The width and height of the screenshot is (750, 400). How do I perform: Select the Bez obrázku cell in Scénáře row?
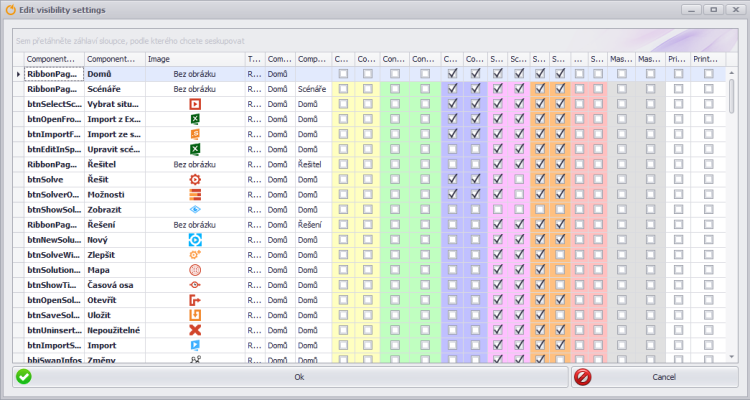click(x=195, y=89)
